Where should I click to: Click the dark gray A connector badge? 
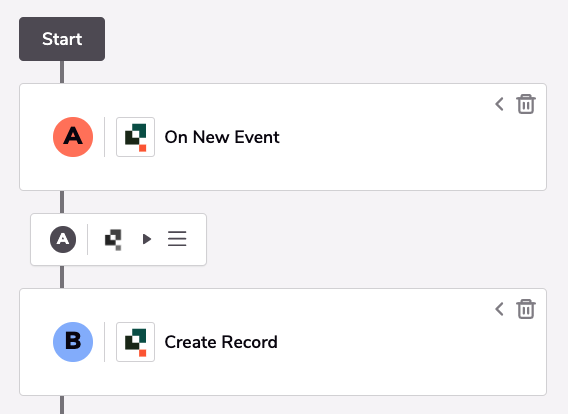[x=63, y=239]
